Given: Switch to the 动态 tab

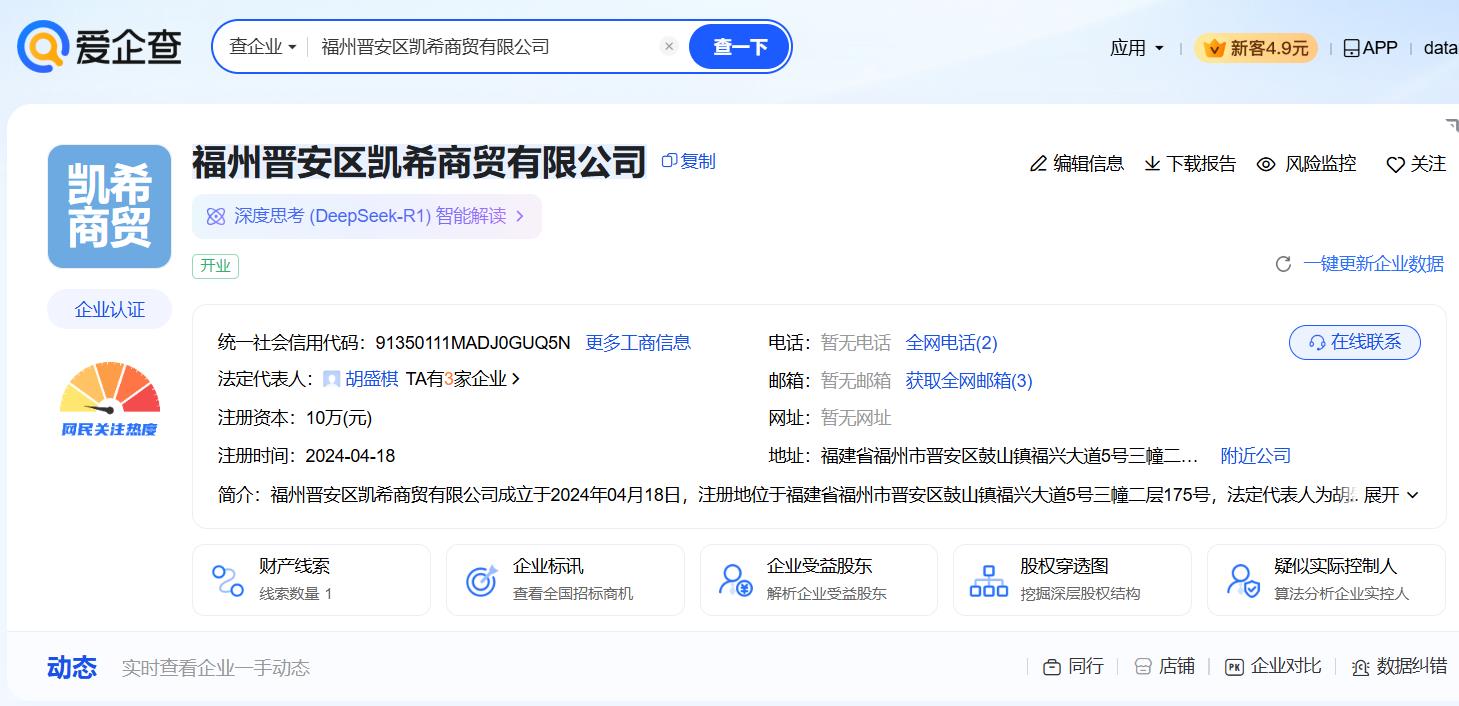Looking at the screenshot, I should [72, 667].
